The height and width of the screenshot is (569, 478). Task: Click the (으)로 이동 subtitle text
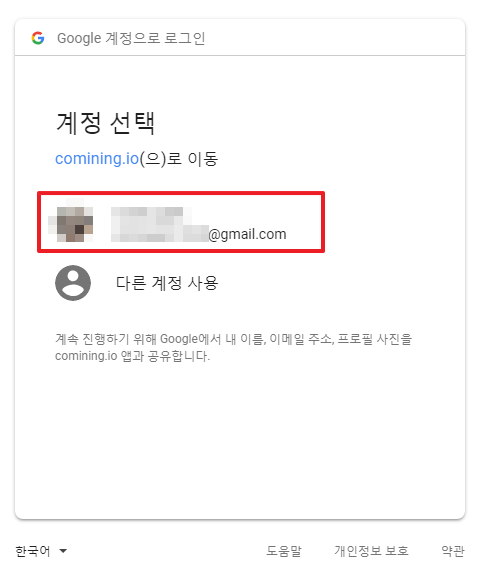[x=179, y=159]
